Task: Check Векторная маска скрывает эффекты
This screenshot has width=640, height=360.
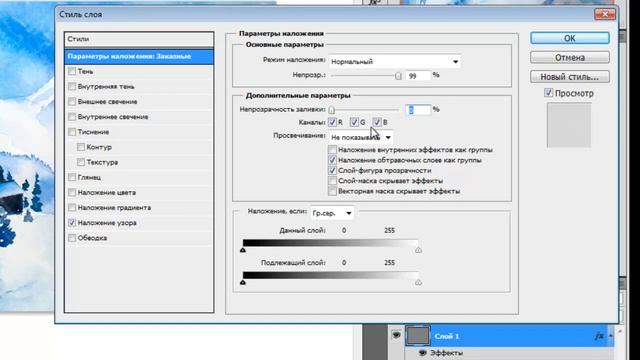Action: tap(332, 191)
